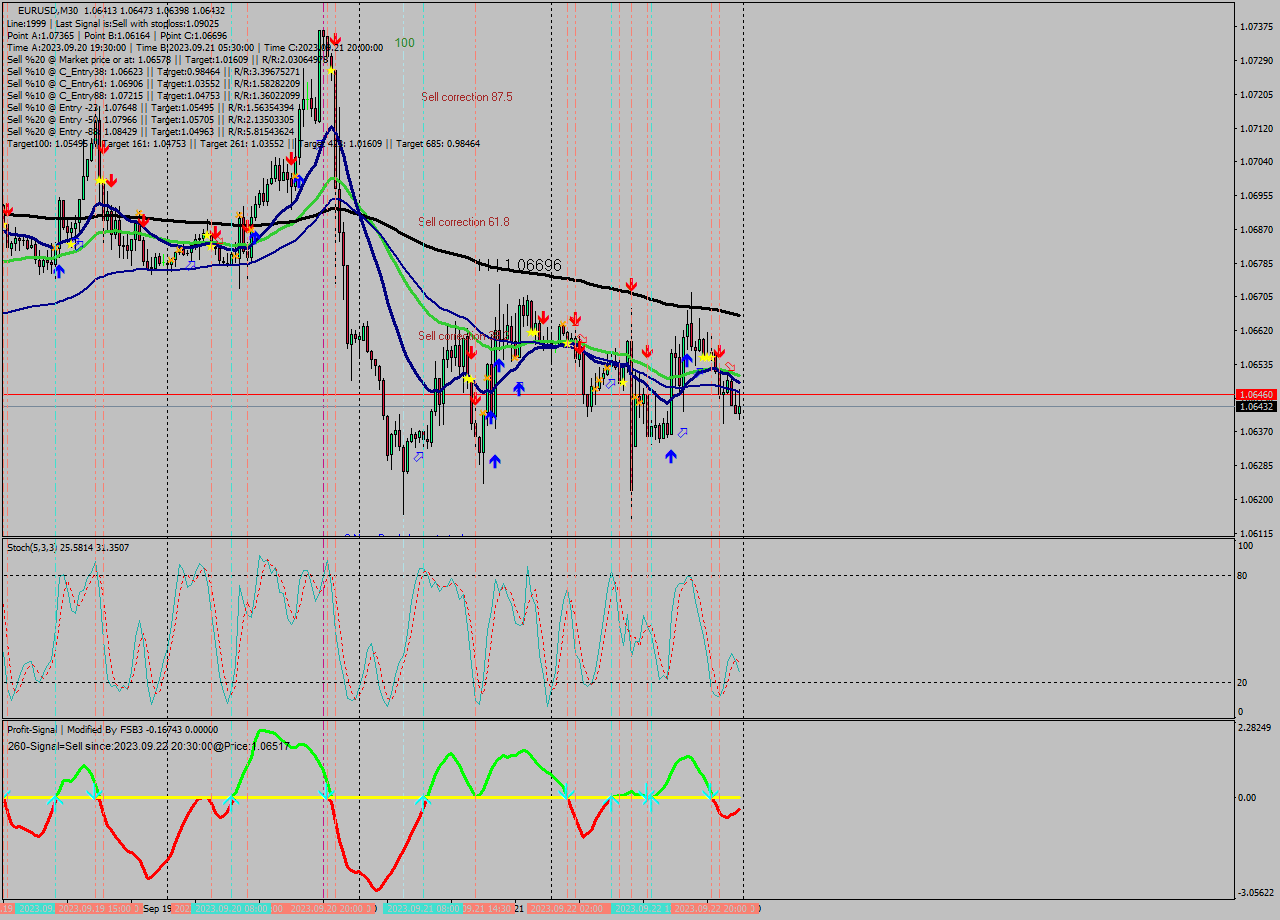Click the 0.00 Profit-Signal scale value
Image resolution: width=1280 pixels, height=920 pixels.
tap(1247, 798)
